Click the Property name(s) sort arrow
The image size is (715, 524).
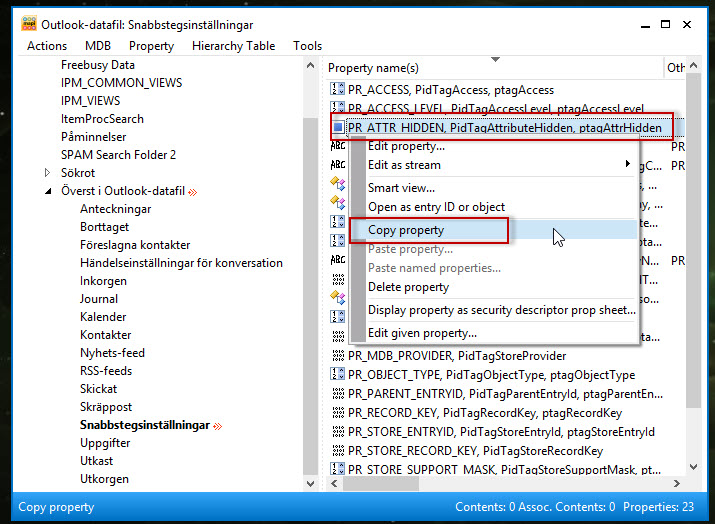[495, 59]
